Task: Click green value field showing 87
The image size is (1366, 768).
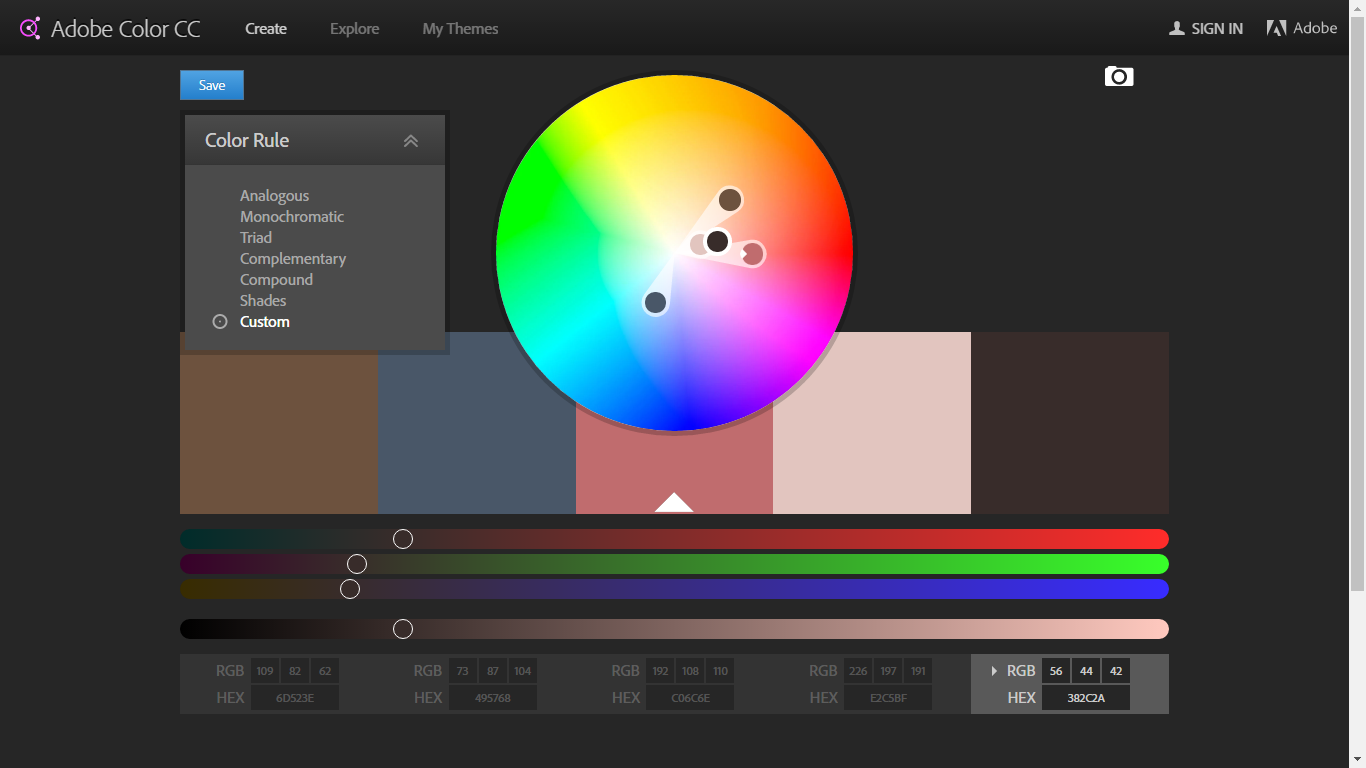Action: pos(493,671)
